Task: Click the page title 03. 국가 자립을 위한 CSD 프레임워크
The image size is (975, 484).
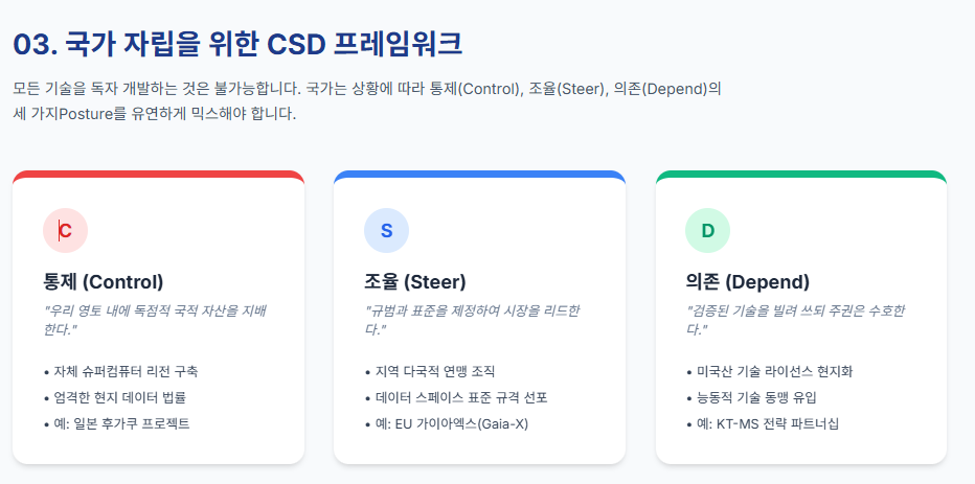Action: tap(238, 44)
